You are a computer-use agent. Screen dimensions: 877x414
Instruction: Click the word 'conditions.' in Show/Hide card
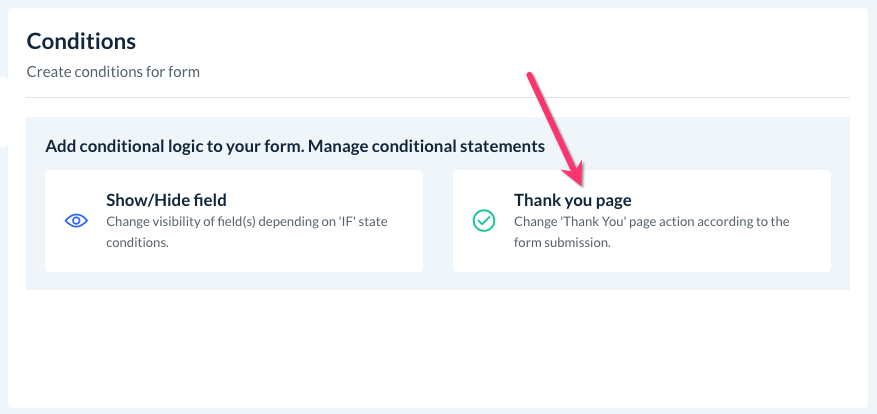(x=137, y=241)
